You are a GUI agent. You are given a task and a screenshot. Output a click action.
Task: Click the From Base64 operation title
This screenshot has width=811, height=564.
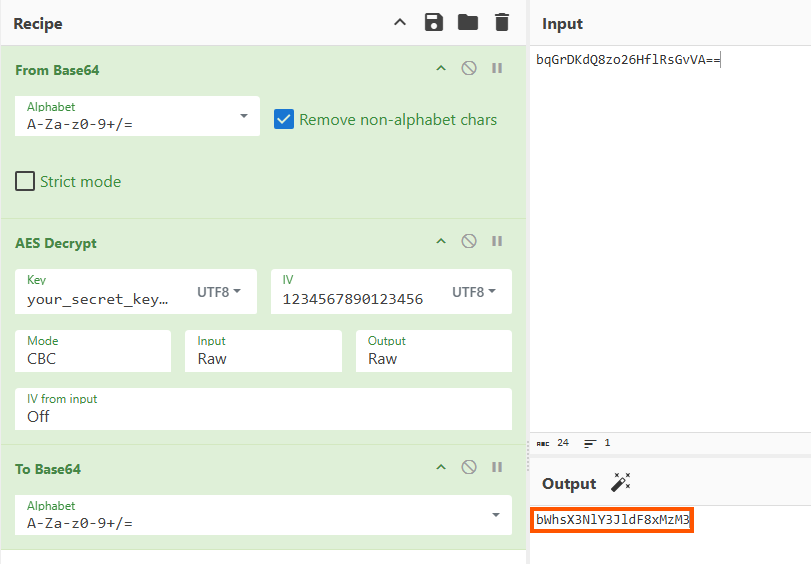coord(57,70)
